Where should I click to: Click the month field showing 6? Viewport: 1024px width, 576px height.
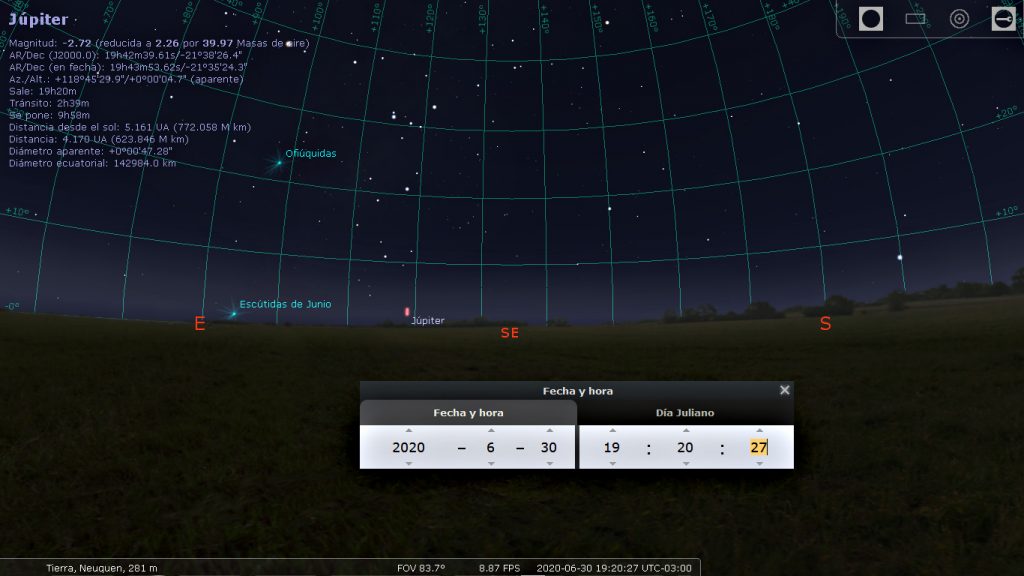pos(490,447)
